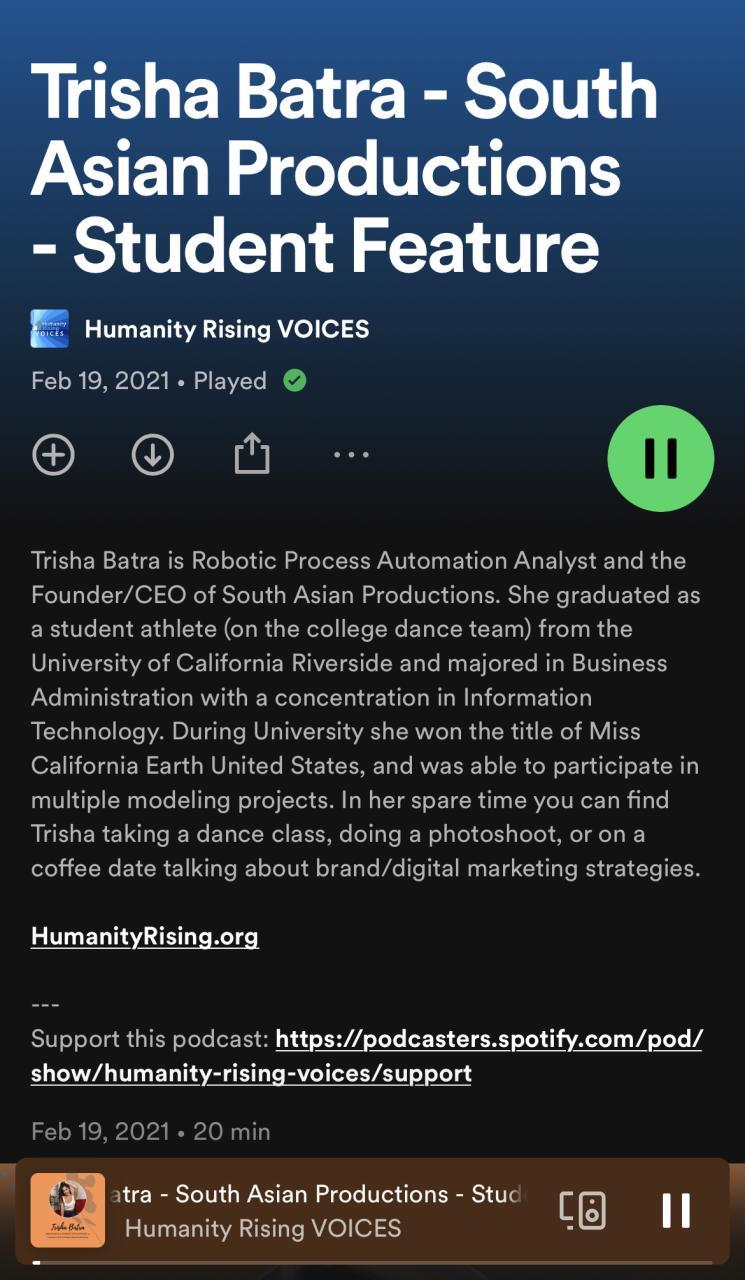Tap the share icon

[x=252, y=455]
